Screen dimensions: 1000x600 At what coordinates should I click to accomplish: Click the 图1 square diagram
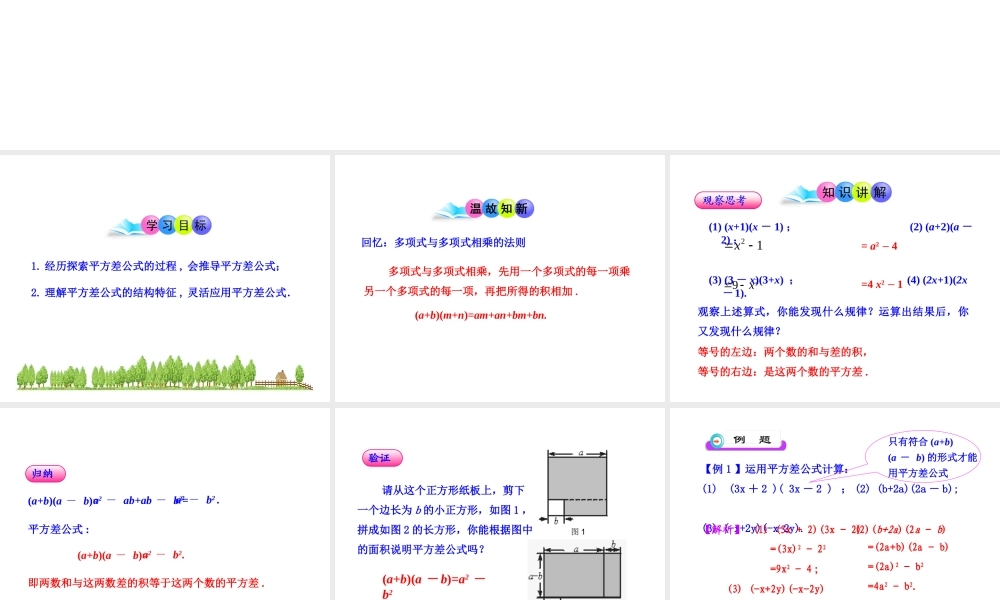click(x=578, y=485)
